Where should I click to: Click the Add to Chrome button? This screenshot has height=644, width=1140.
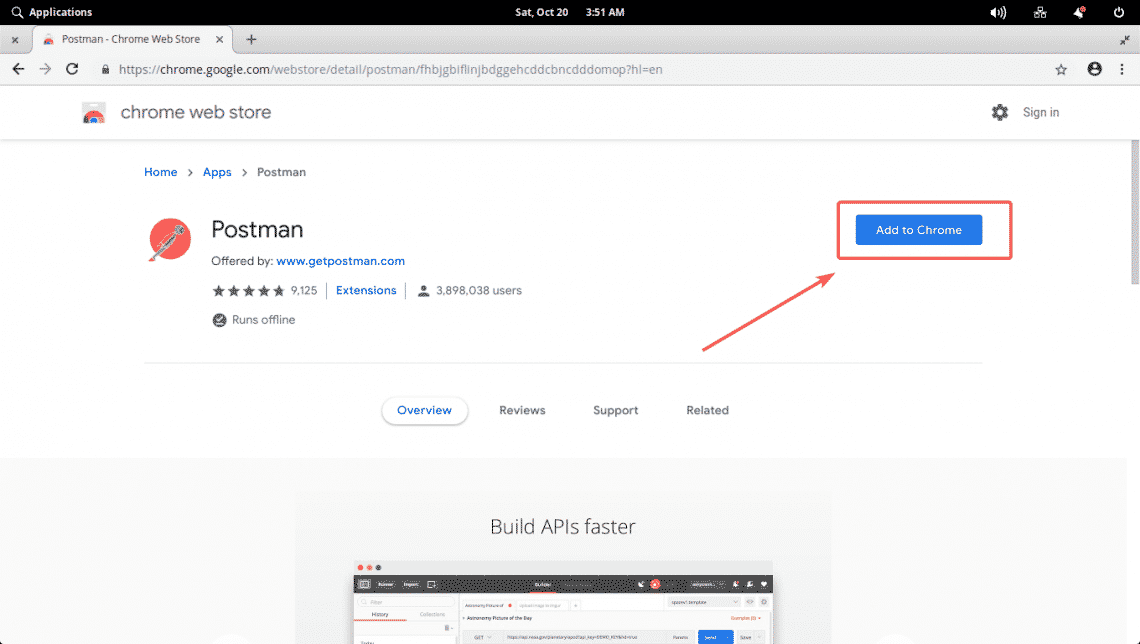point(918,230)
